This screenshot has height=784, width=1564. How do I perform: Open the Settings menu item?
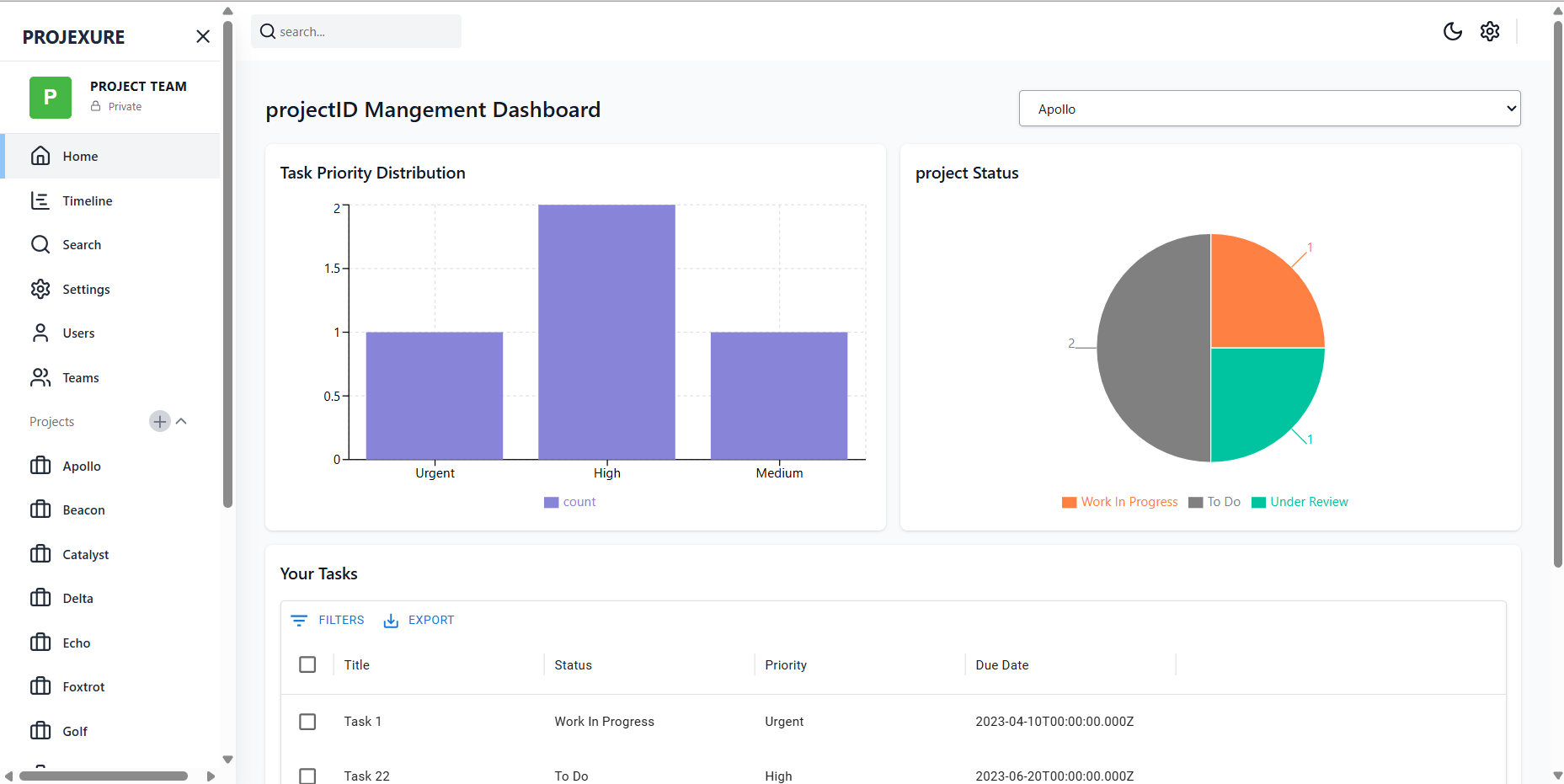click(110, 289)
